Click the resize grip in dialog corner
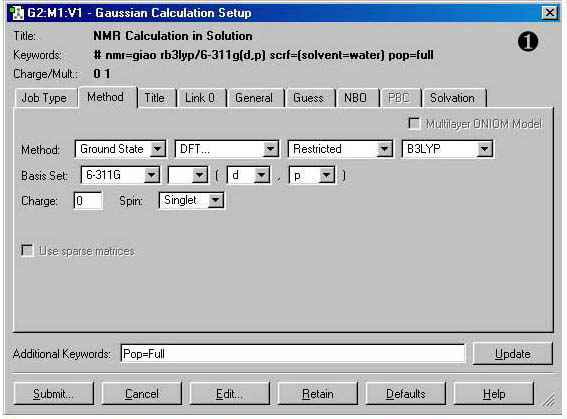Viewport: 567px width, 419px height. pyautogui.click(x=549, y=400)
